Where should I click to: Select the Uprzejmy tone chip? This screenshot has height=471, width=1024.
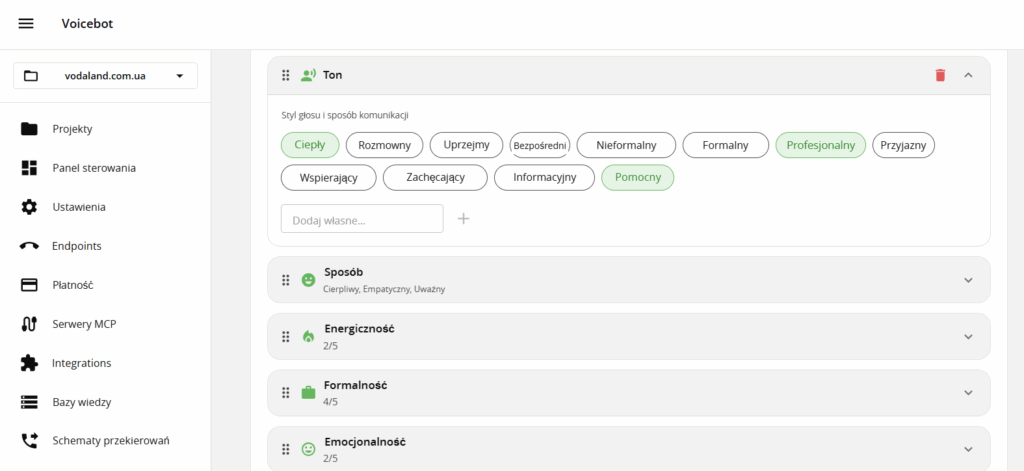[x=466, y=145]
